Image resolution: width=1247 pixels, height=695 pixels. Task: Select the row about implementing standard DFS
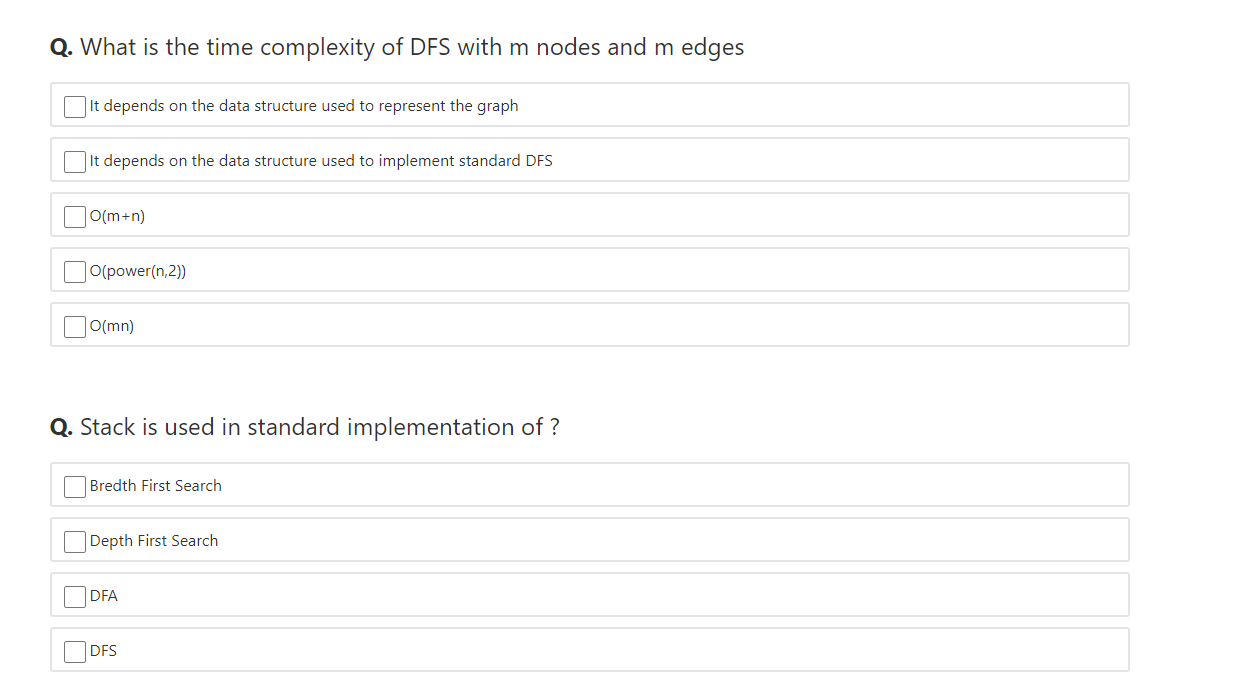(x=589, y=159)
